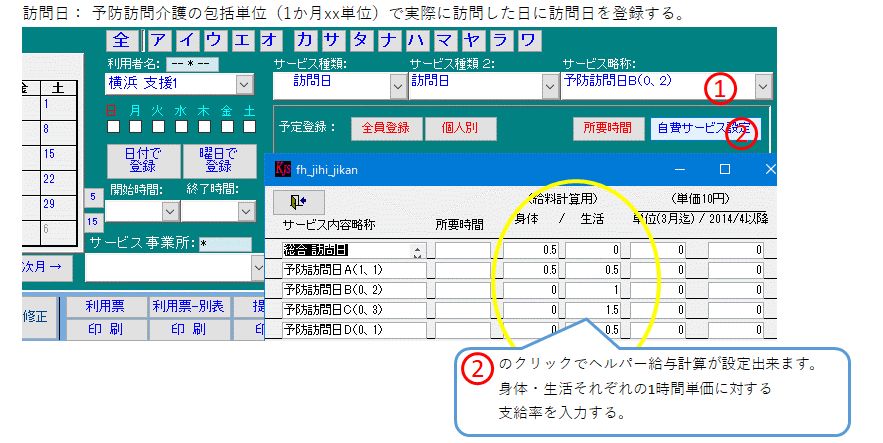Open the 利用者名 dropdown showing 横浜 支援1
883x443 pixels.
tap(245, 84)
